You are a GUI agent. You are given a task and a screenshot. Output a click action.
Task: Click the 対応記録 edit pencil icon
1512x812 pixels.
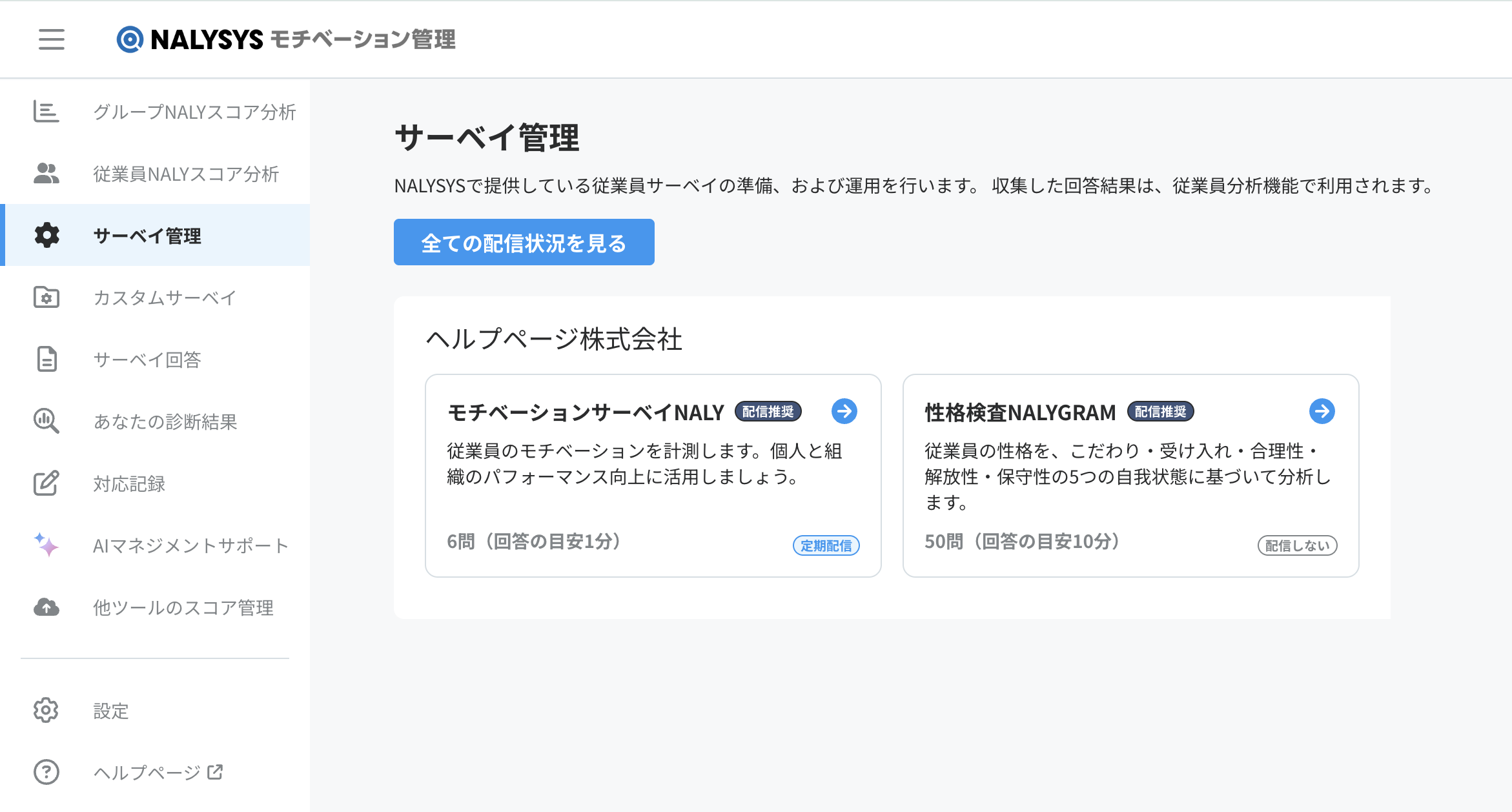46,483
